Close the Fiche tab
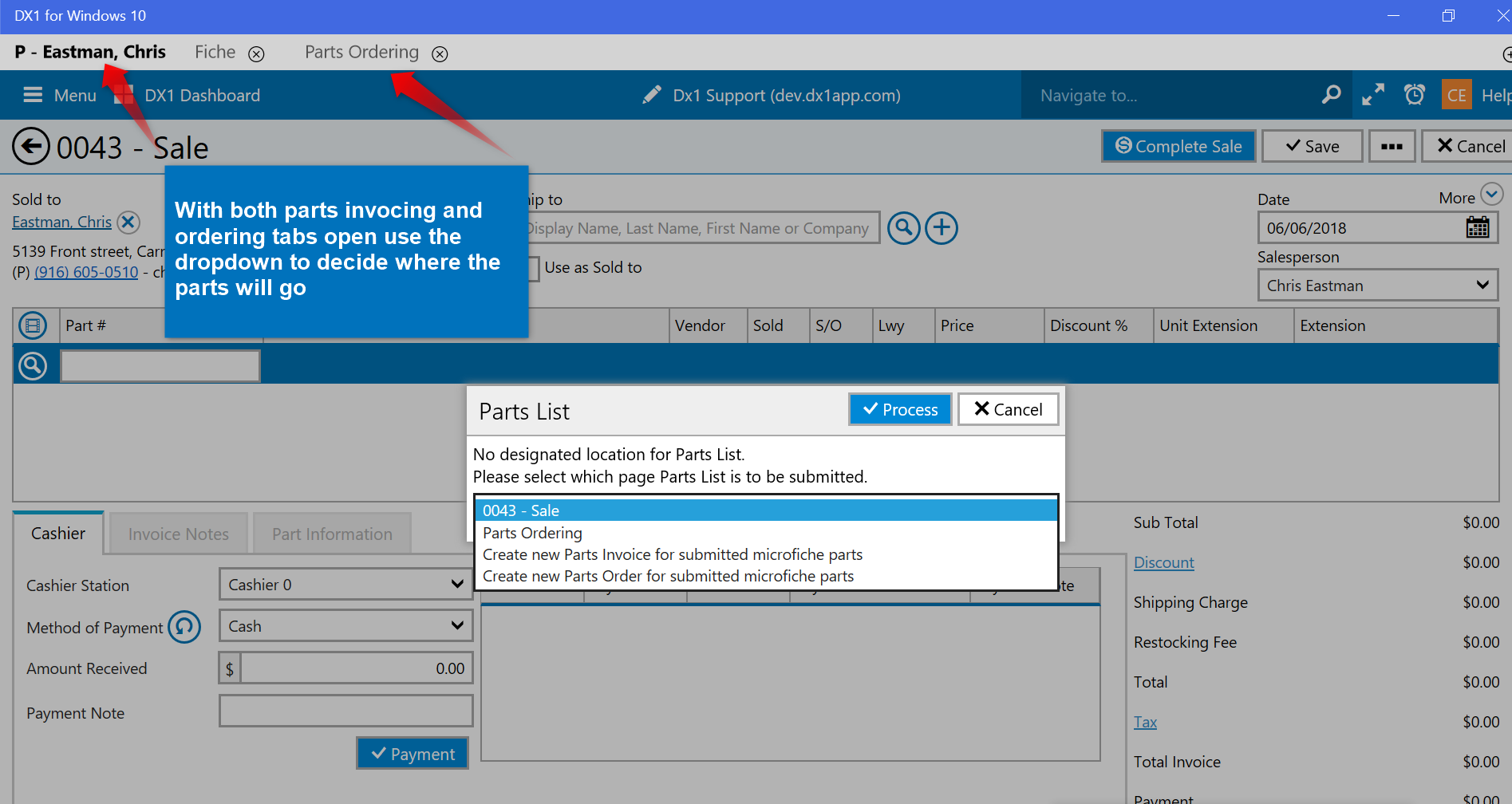The height and width of the screenshot is (804, 1512). 256,54
